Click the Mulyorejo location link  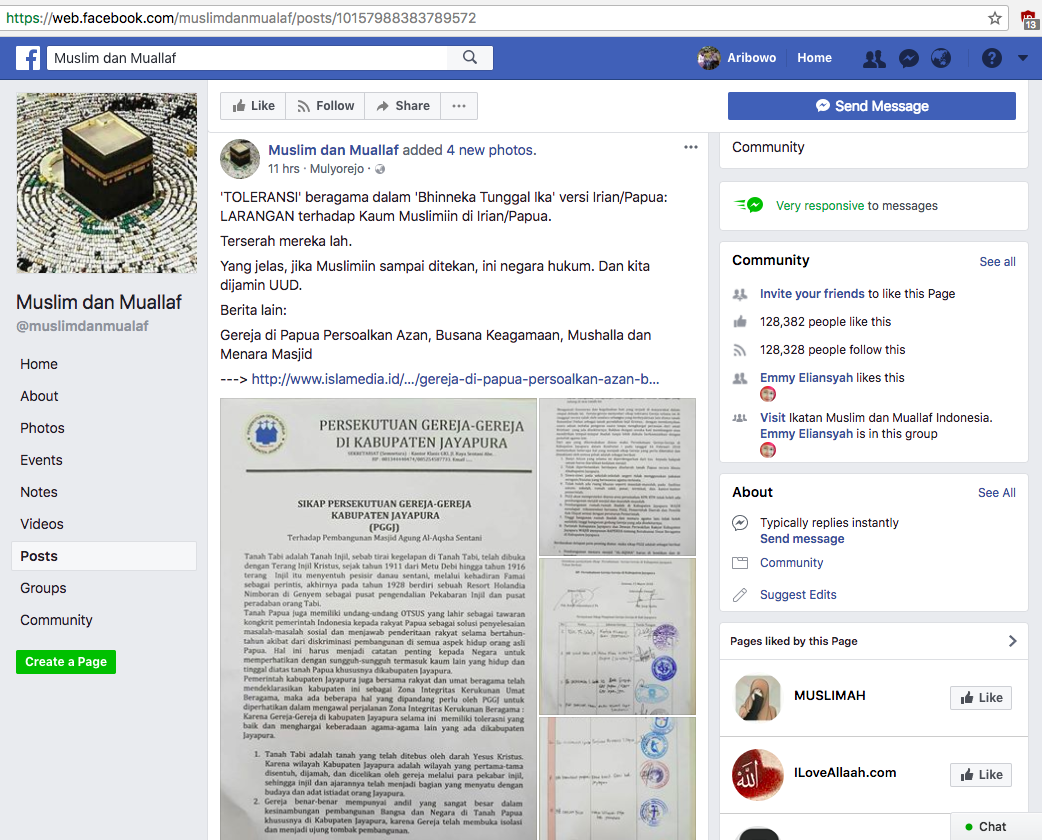337,169
